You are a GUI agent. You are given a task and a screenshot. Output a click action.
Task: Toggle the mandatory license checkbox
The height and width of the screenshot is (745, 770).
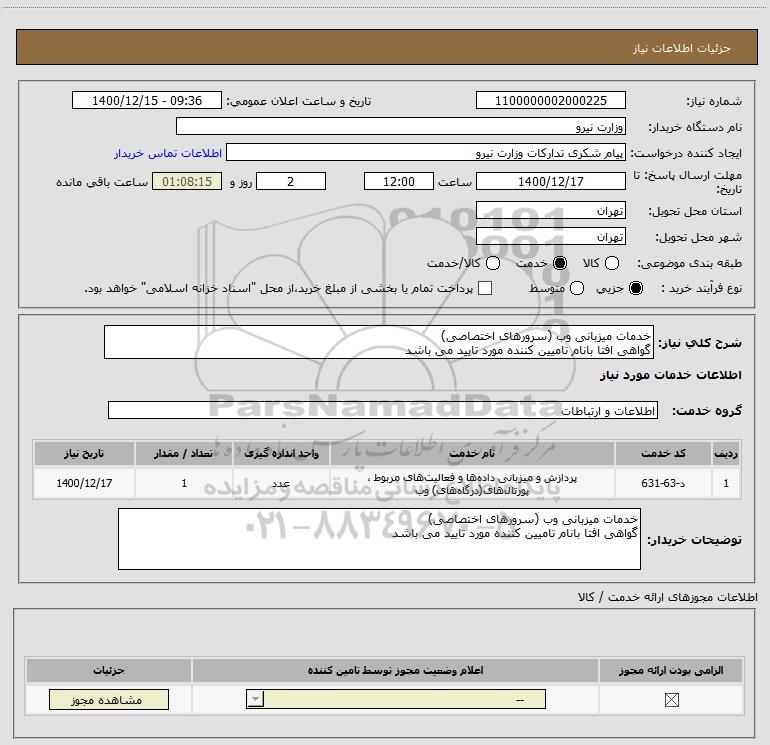coord(671,700)
